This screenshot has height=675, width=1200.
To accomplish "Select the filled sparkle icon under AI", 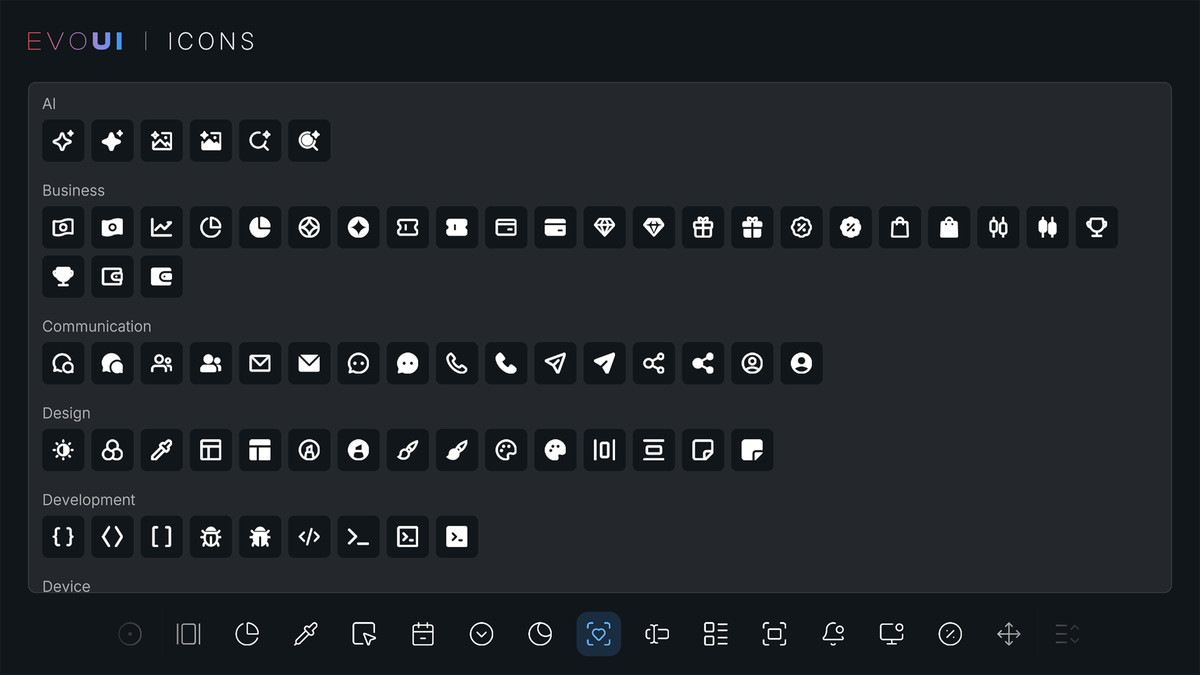I will pos(112,141).
